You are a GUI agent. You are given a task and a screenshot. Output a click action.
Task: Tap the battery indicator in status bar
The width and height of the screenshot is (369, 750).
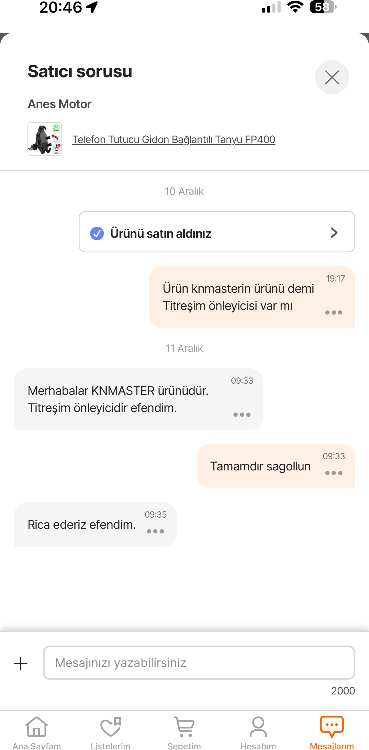323,7
